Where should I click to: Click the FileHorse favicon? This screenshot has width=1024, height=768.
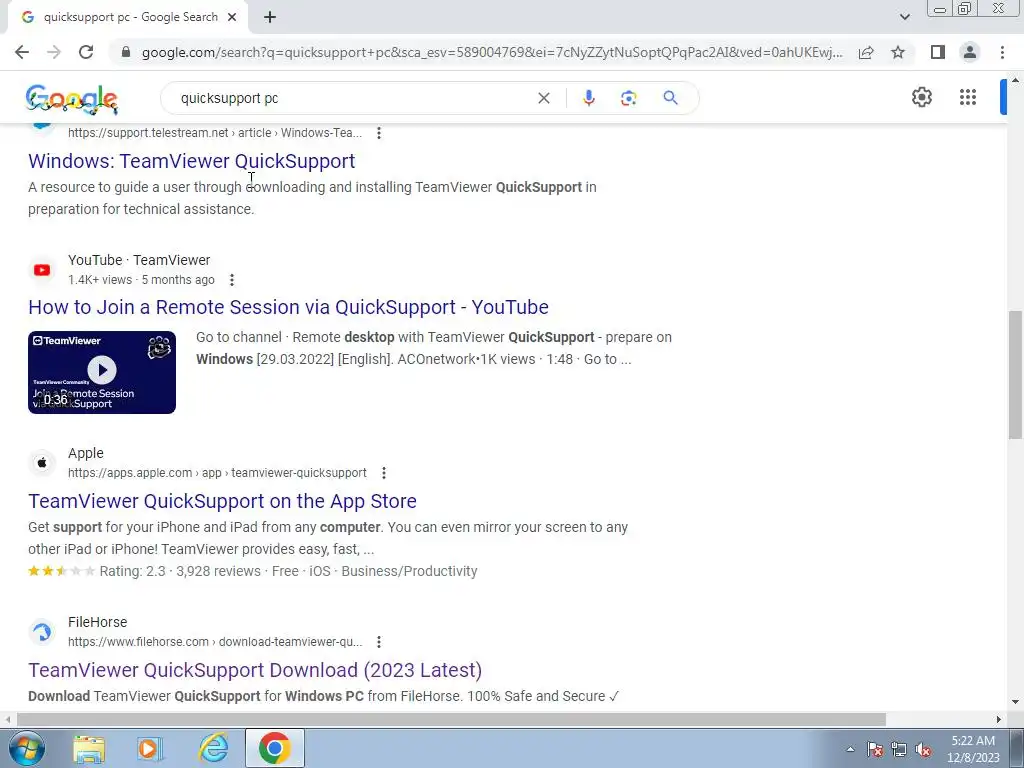click(x=42, y=632)
